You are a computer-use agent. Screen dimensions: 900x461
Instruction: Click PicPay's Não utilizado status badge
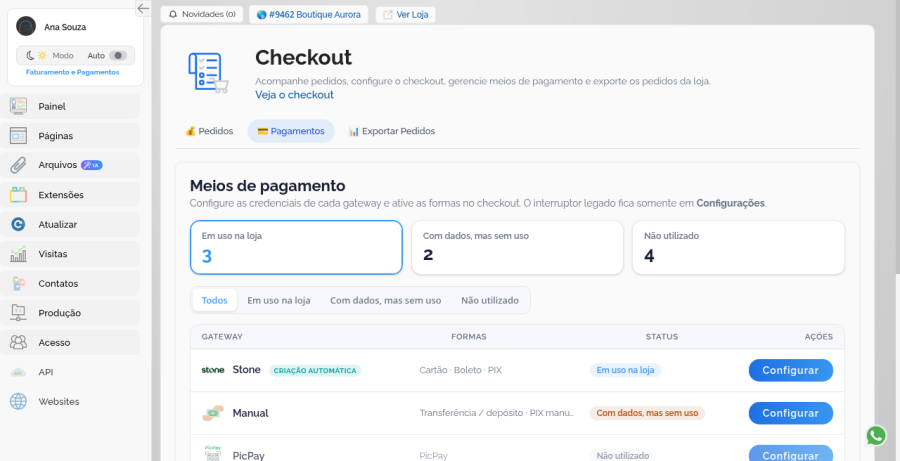click(x=623, y=455)
